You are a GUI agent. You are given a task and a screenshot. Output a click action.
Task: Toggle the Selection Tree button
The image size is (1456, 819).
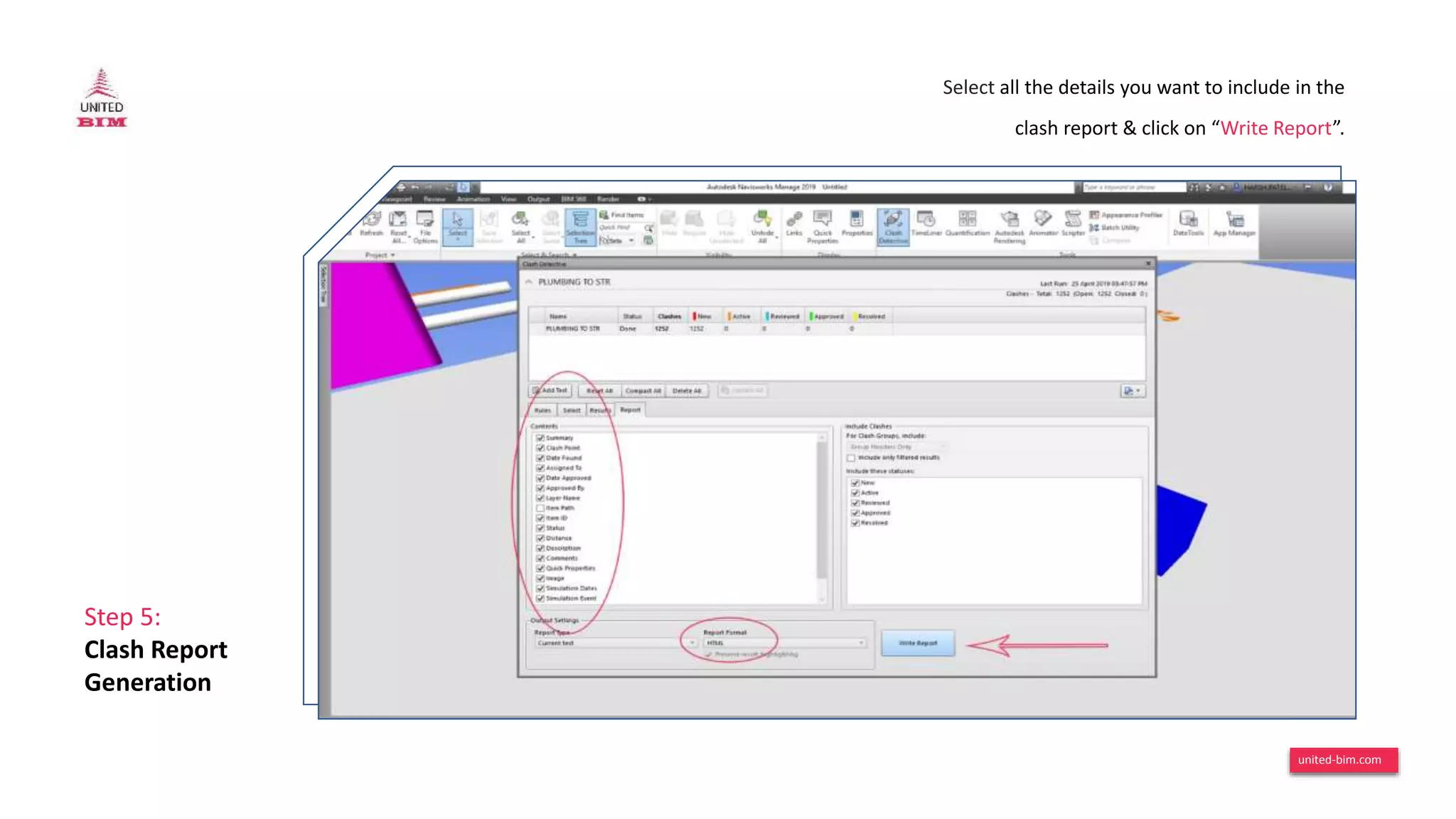580,227
